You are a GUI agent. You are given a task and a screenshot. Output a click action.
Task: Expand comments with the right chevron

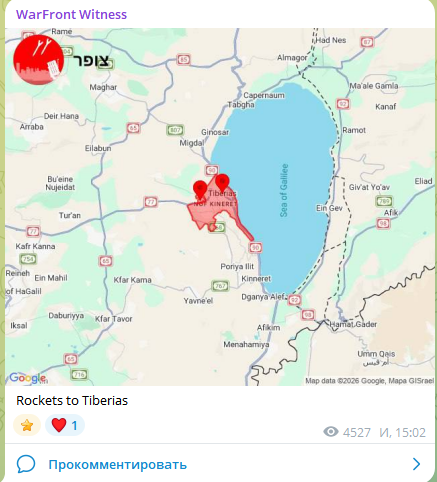[x=416, y=464]
